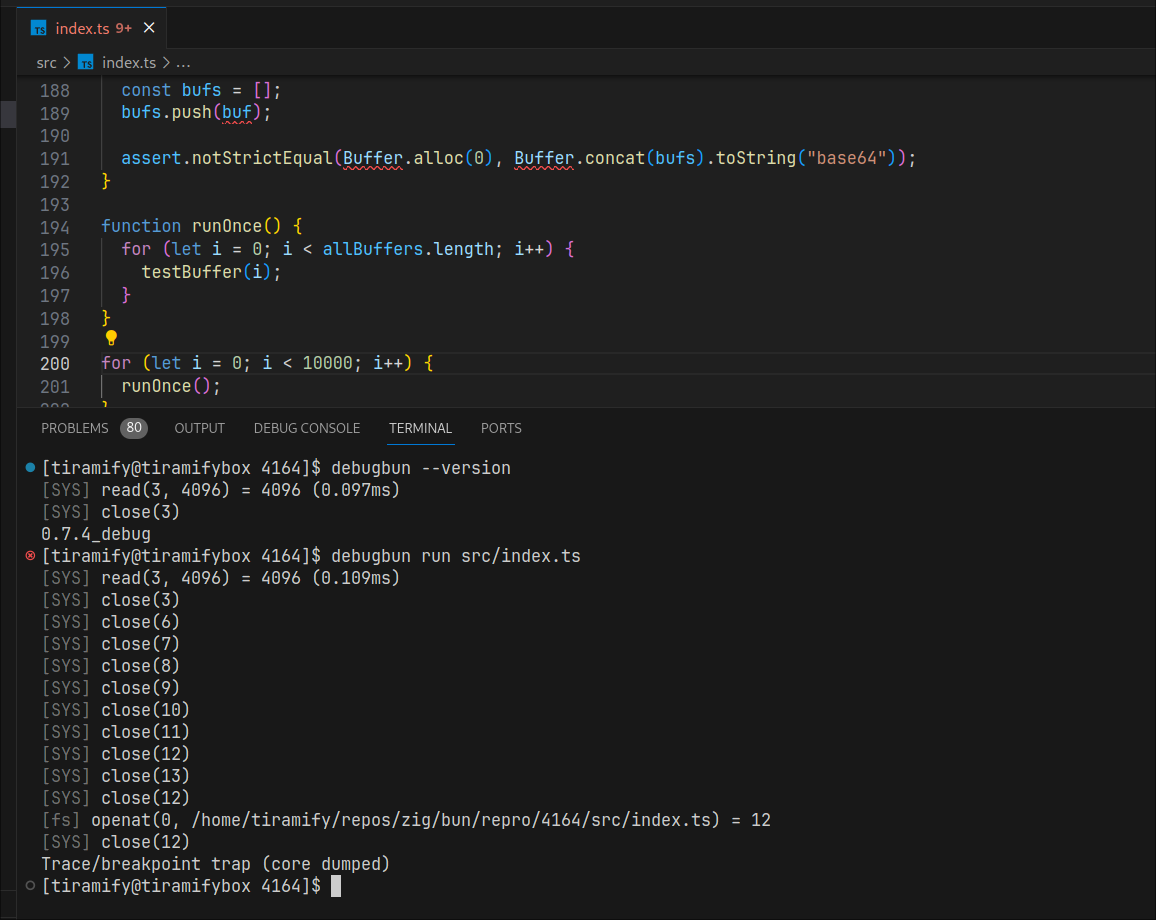Open the PROBLEMS panel
Screen dimensions: 1156x920
74,428
